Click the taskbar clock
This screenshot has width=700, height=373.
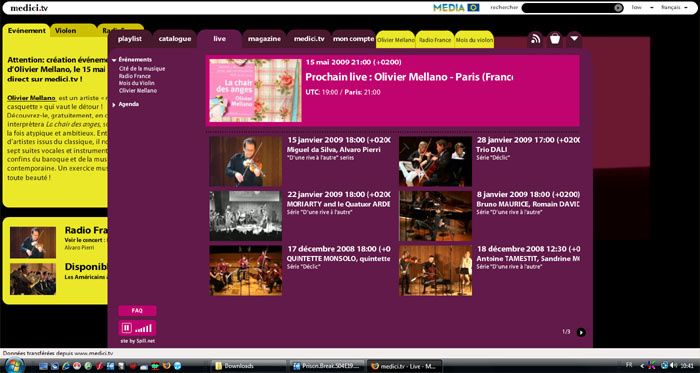click(x=687, y=365)
